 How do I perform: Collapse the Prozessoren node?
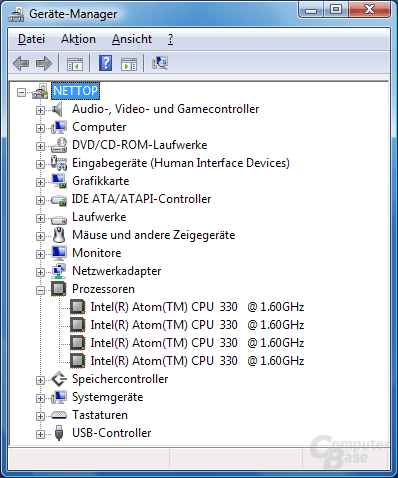tap(40, 290)
